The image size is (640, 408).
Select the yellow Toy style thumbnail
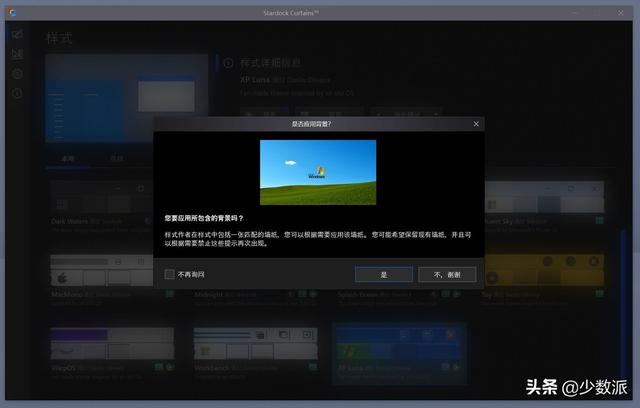coord(544,271)
